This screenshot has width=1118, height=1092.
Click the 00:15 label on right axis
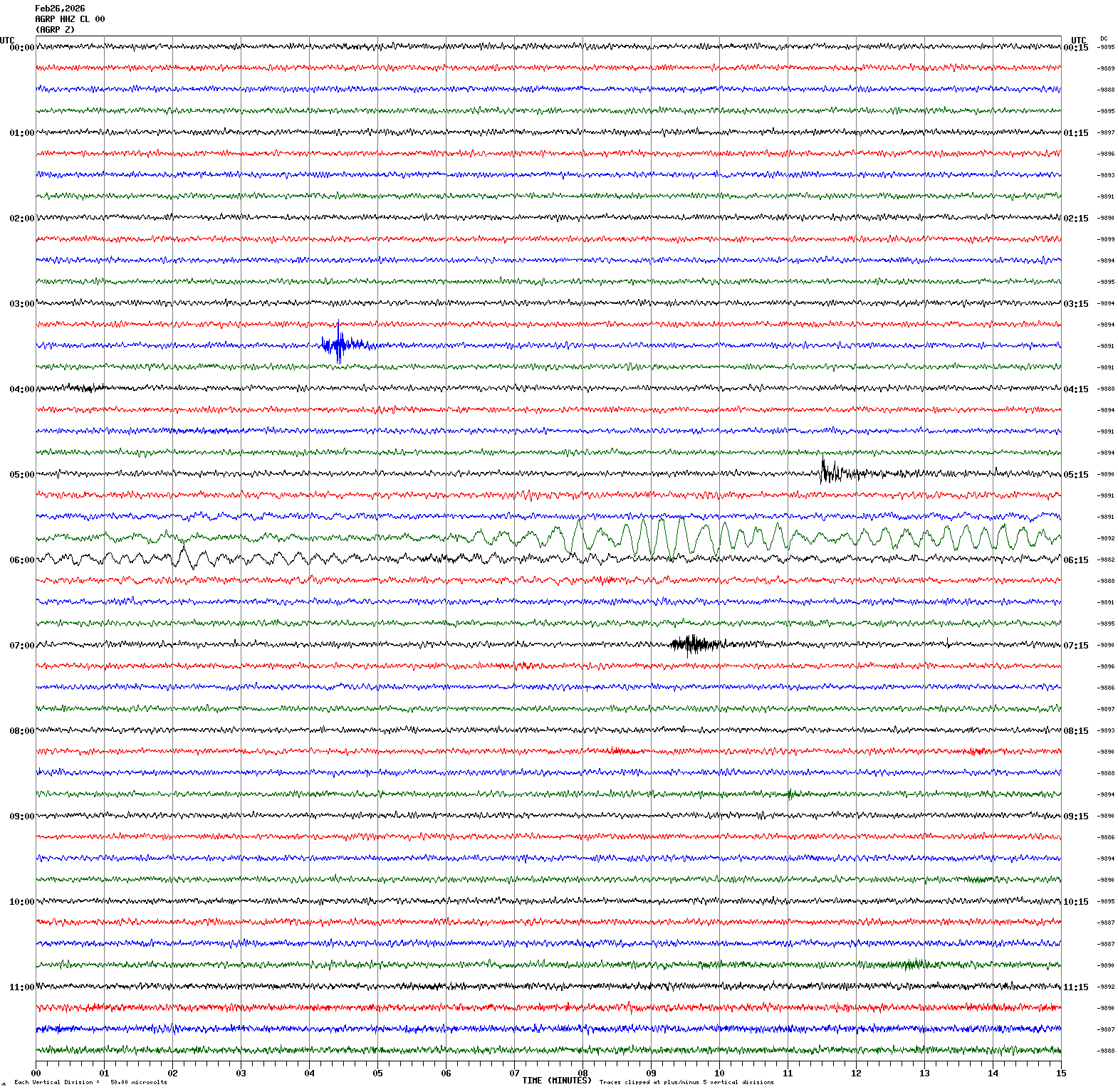click(x=1075, y=48)
